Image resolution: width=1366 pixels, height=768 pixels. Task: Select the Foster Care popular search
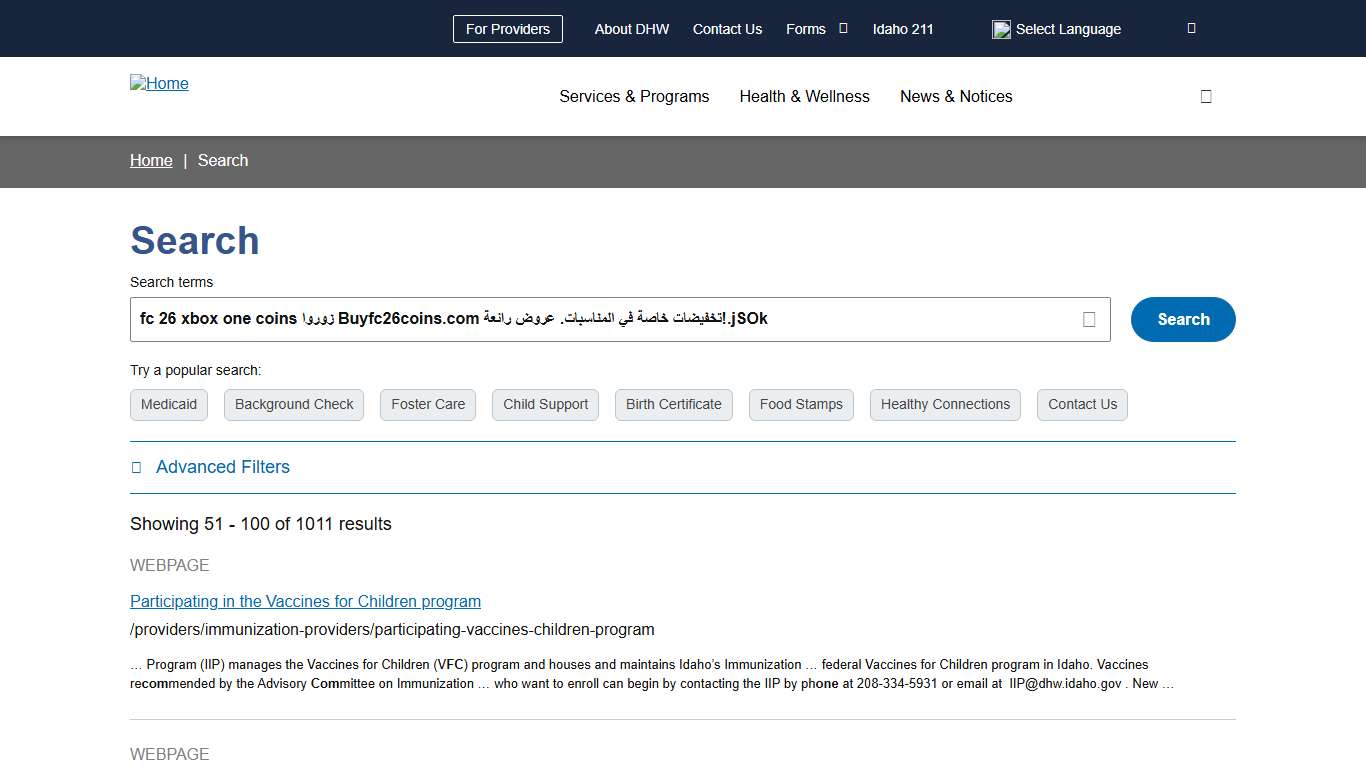(x=428, y=405)
